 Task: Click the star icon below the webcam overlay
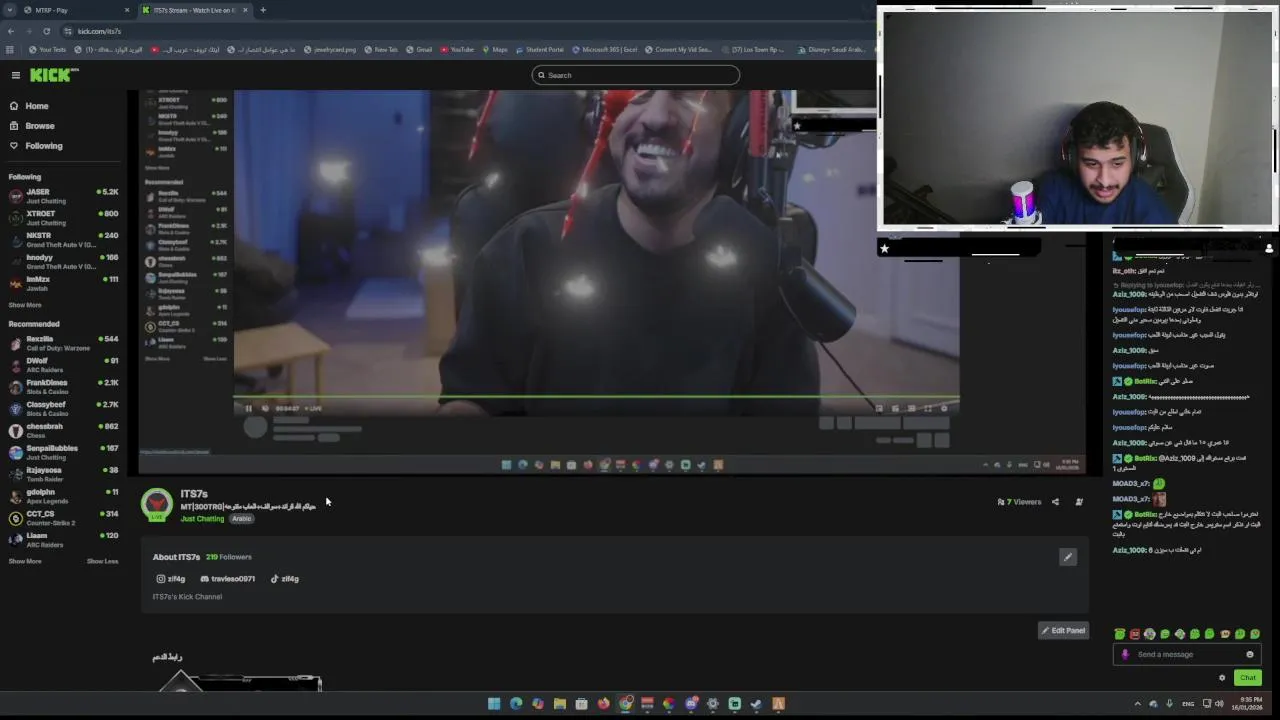point(884,248)
